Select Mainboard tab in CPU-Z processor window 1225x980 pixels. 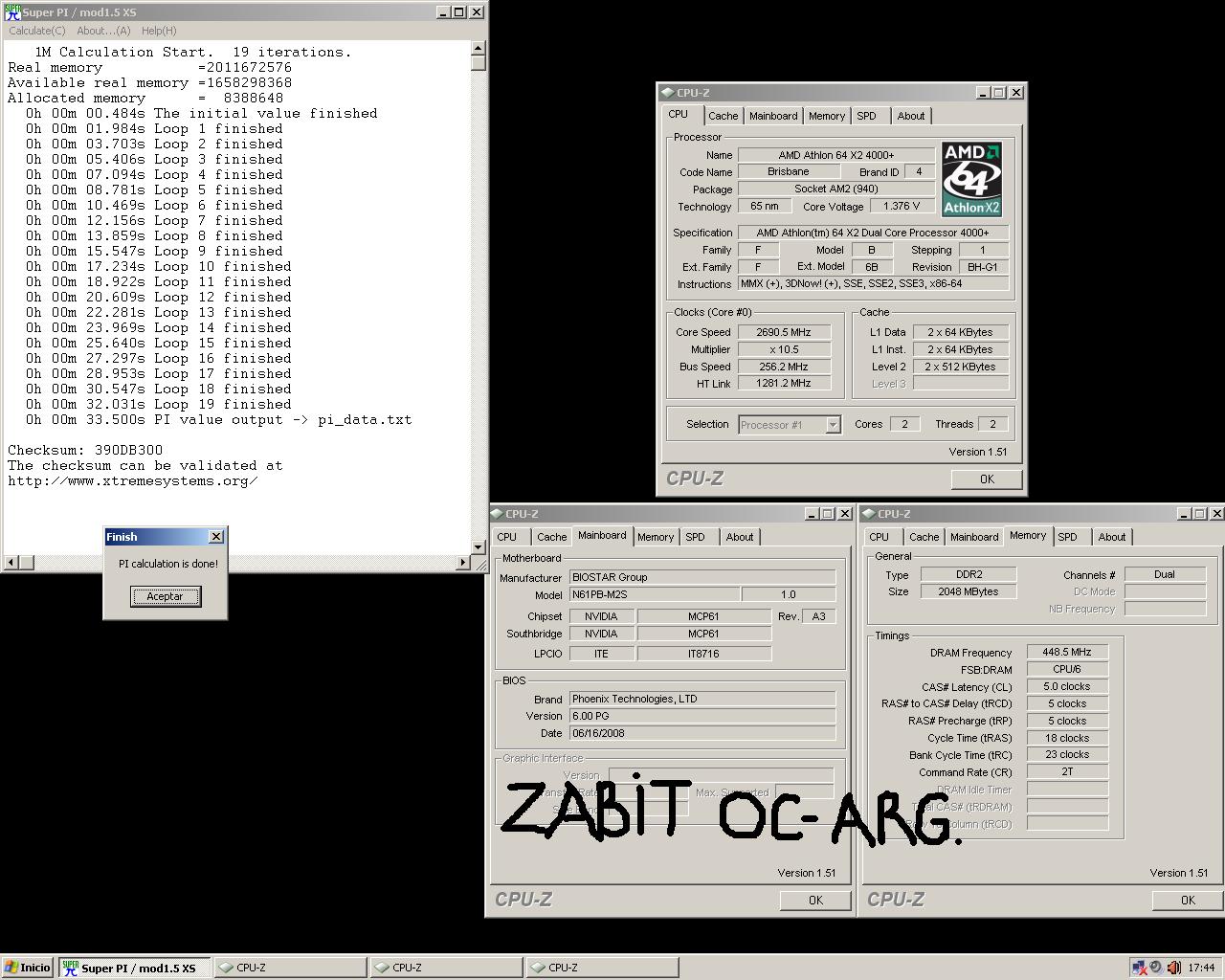[x=773, y=116]
